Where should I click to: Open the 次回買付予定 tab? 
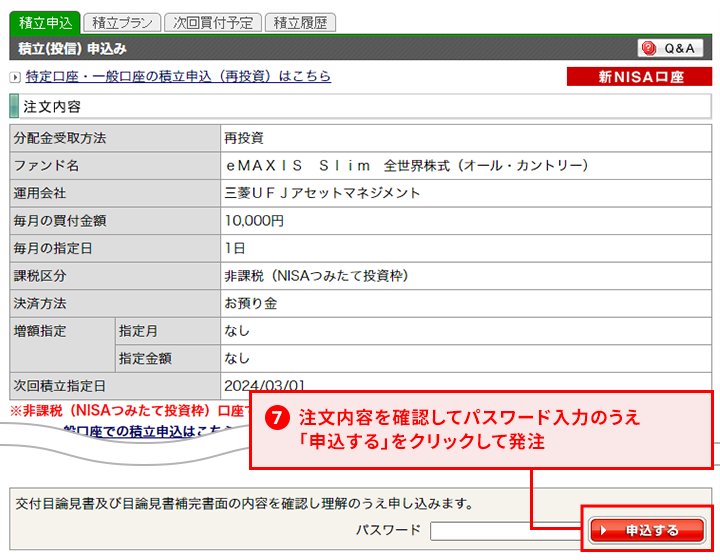click(213, 23)
